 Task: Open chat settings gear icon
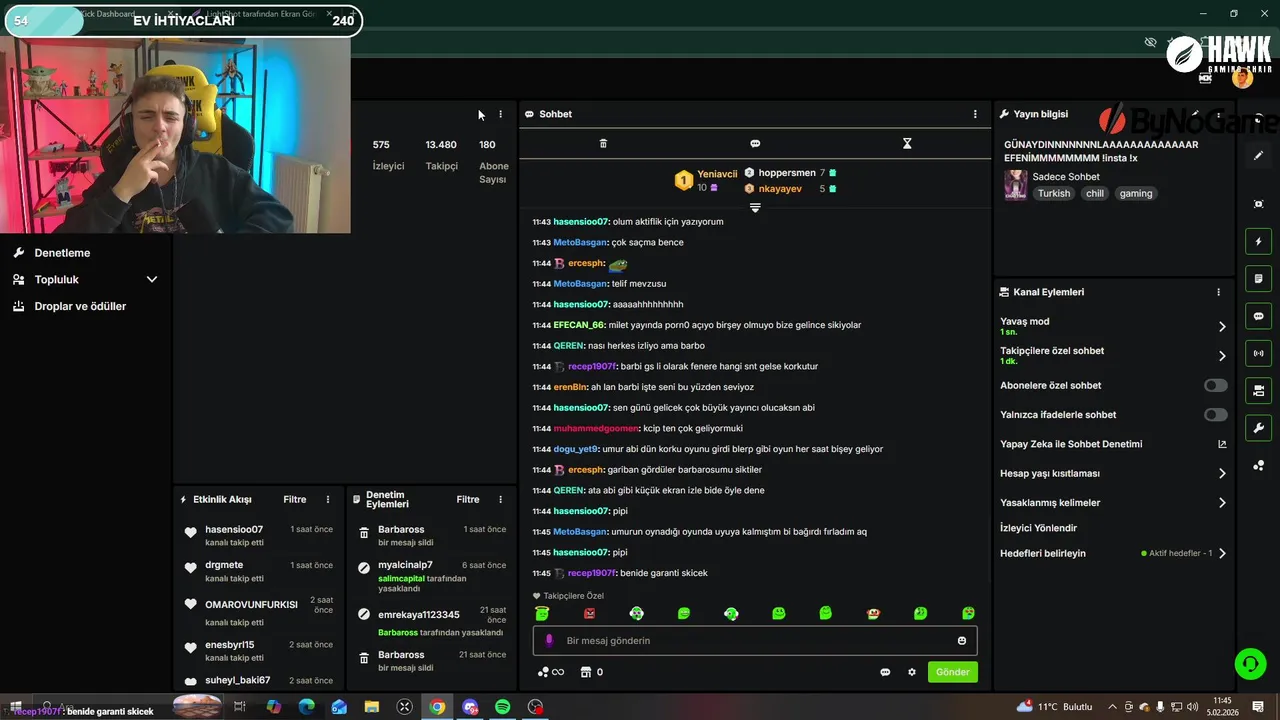point(912,672)
